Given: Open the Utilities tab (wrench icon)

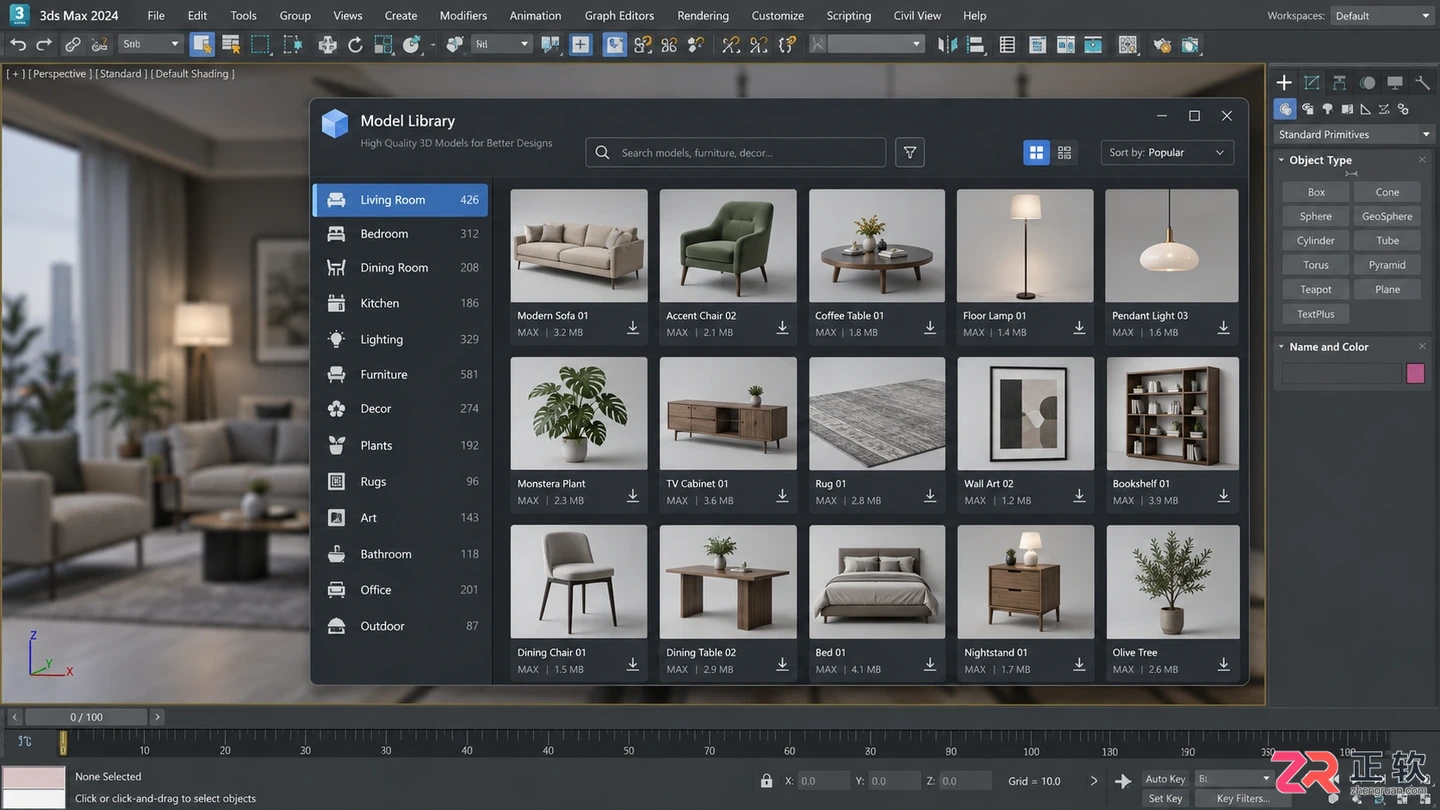Looking at the screenshot, I should coord(1422,83).
